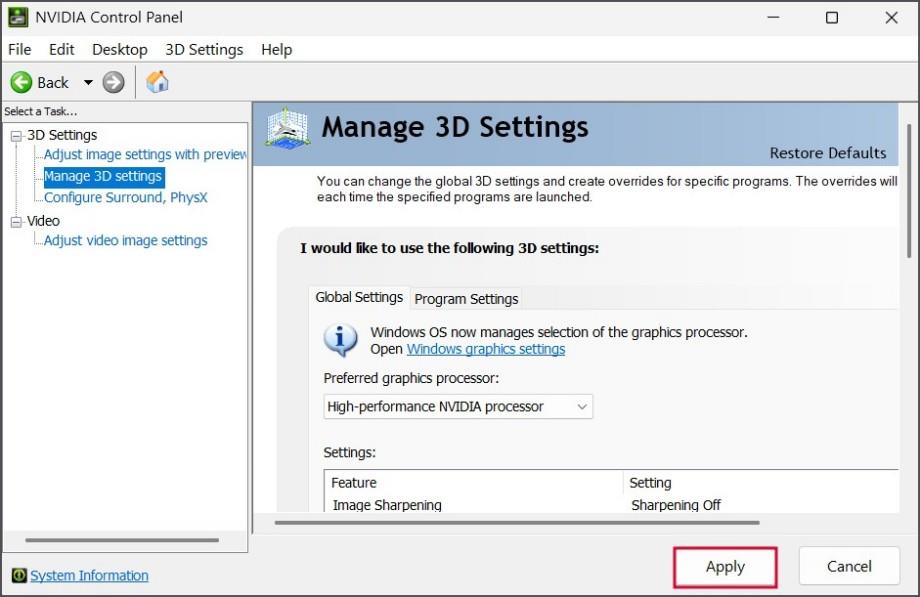This screenshot has height=597, width=920.
Task: Click the main panel horizontal scrollbar
Action: point(517,522)
